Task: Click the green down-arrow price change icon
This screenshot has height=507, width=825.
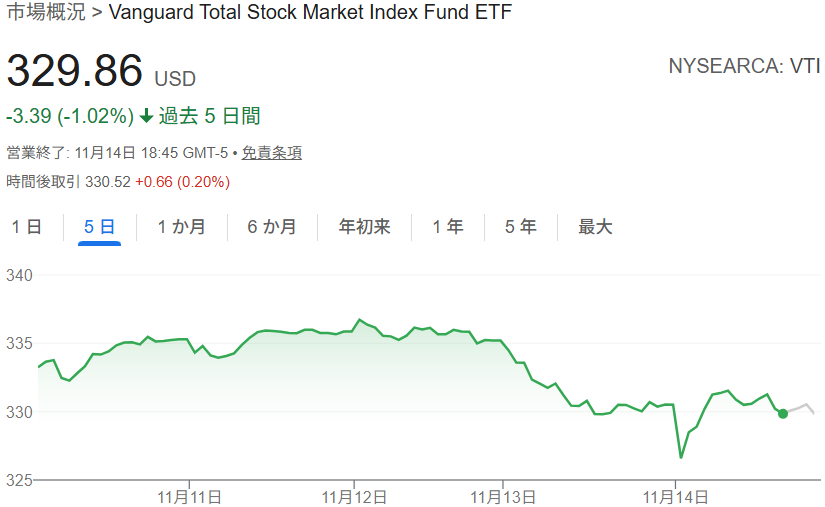Action: coord(146,117)
